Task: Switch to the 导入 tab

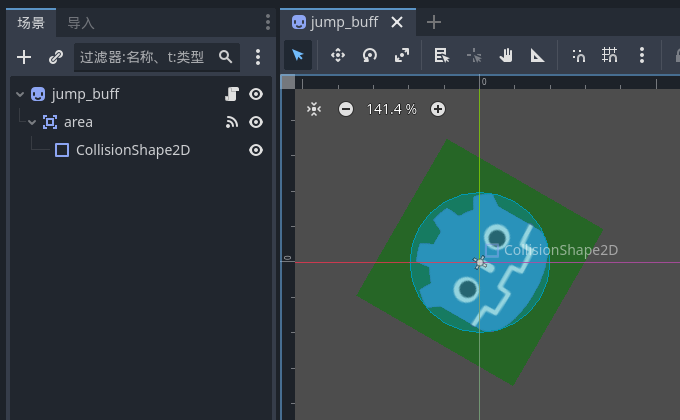Action: pos(81,22)
